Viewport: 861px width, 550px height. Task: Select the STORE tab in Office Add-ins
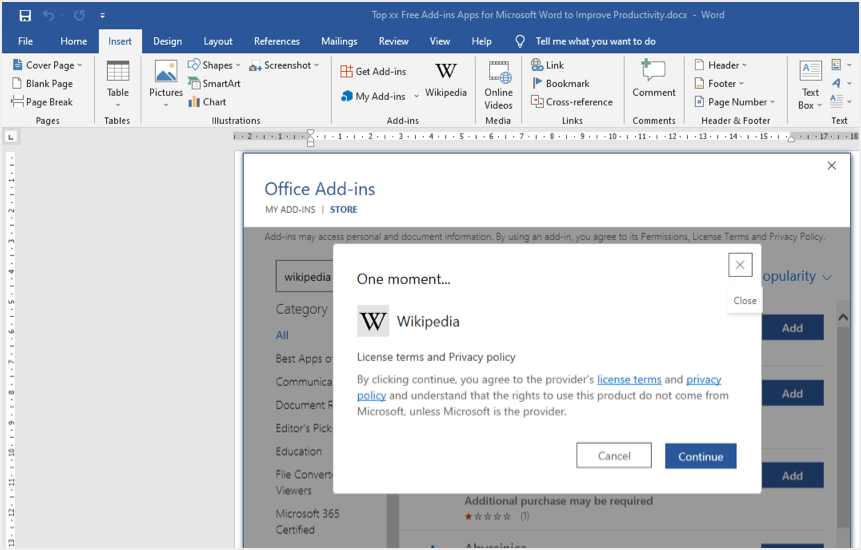pos(344,210)
